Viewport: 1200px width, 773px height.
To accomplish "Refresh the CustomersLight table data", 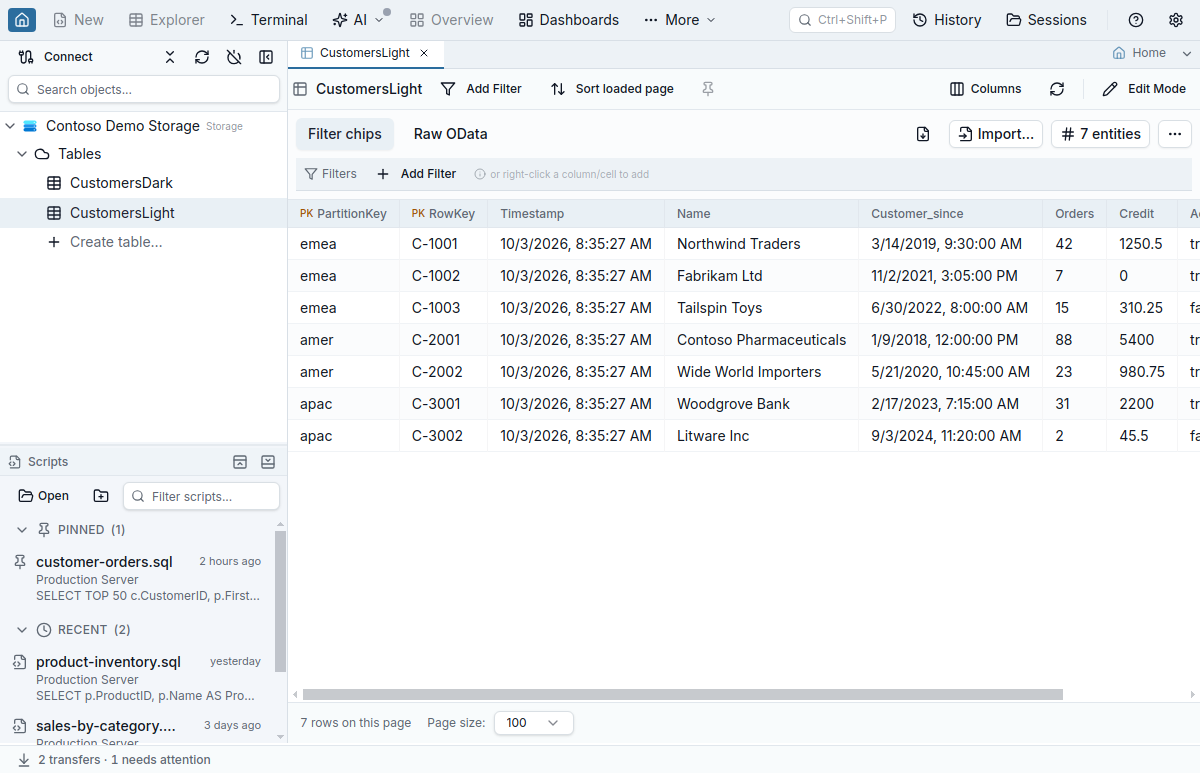I will tap(1057, 89).
